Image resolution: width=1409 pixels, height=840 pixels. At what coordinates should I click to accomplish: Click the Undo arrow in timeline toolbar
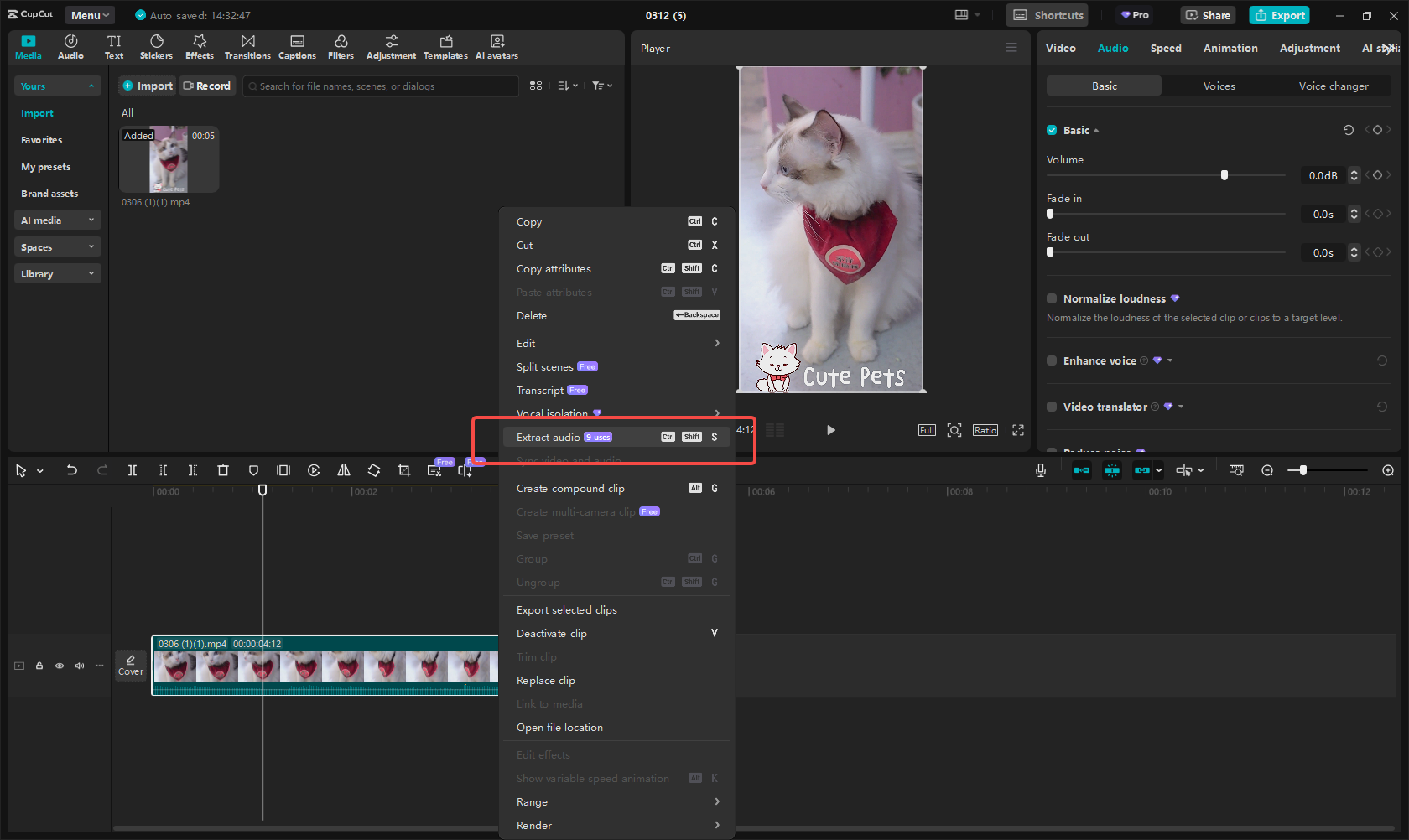click(72, 471)
